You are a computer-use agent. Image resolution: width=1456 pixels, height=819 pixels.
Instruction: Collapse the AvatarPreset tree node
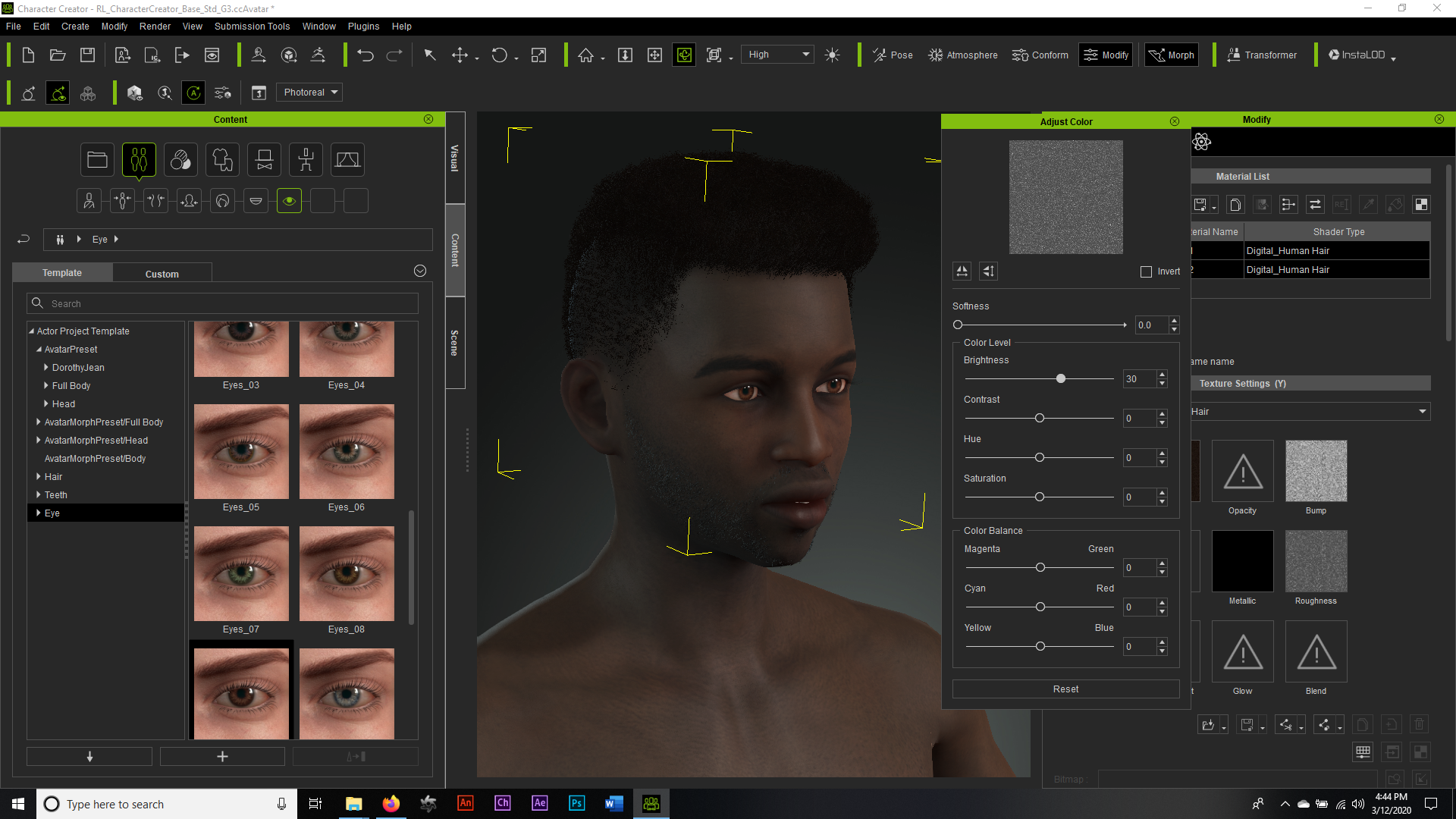click(x=39, y=349)
